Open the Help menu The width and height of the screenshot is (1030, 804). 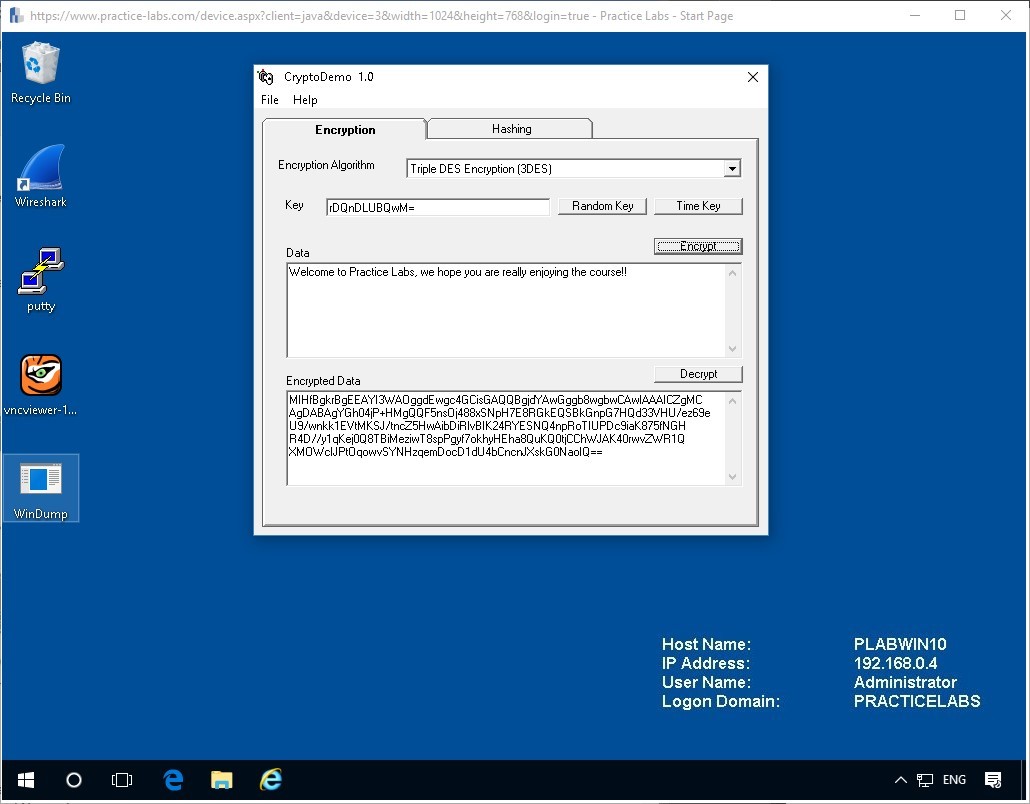tap(305, 99)
